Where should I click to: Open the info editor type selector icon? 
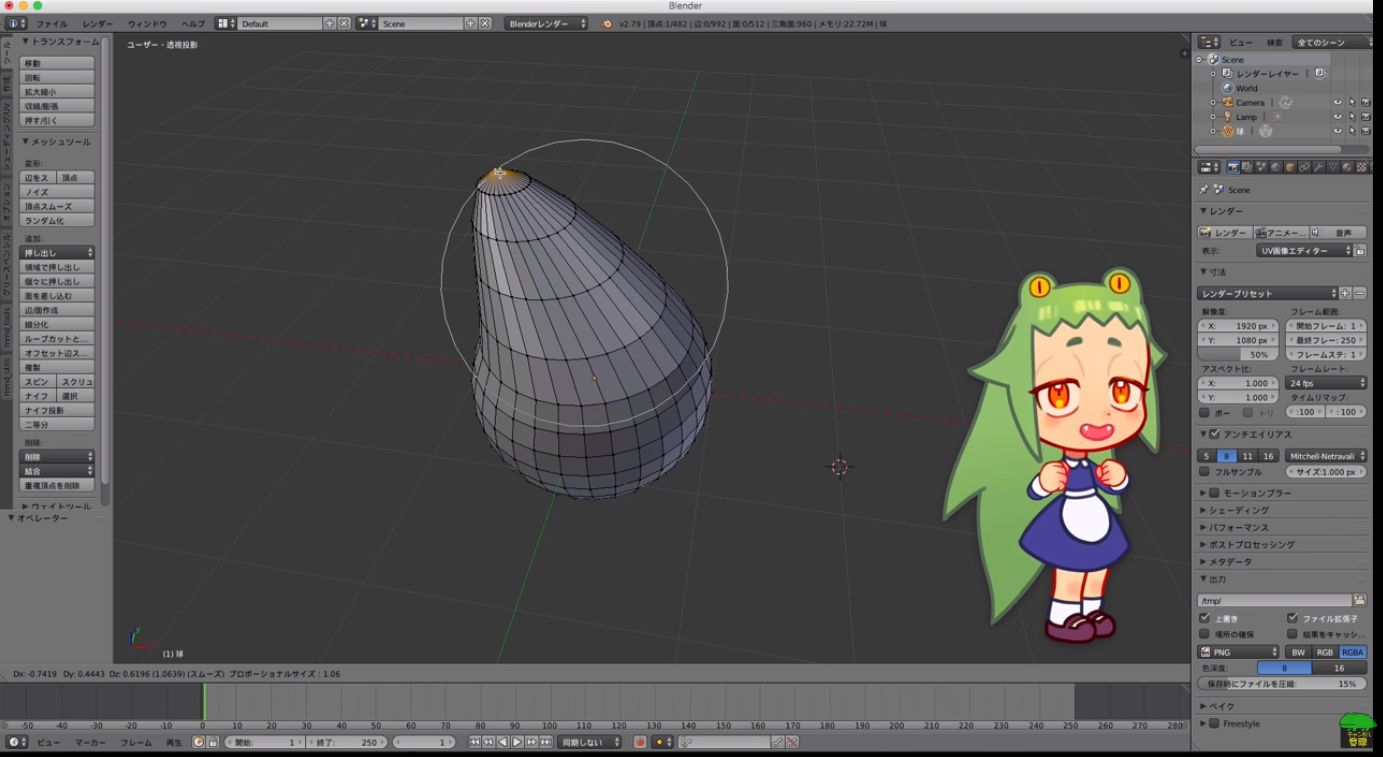17,23
